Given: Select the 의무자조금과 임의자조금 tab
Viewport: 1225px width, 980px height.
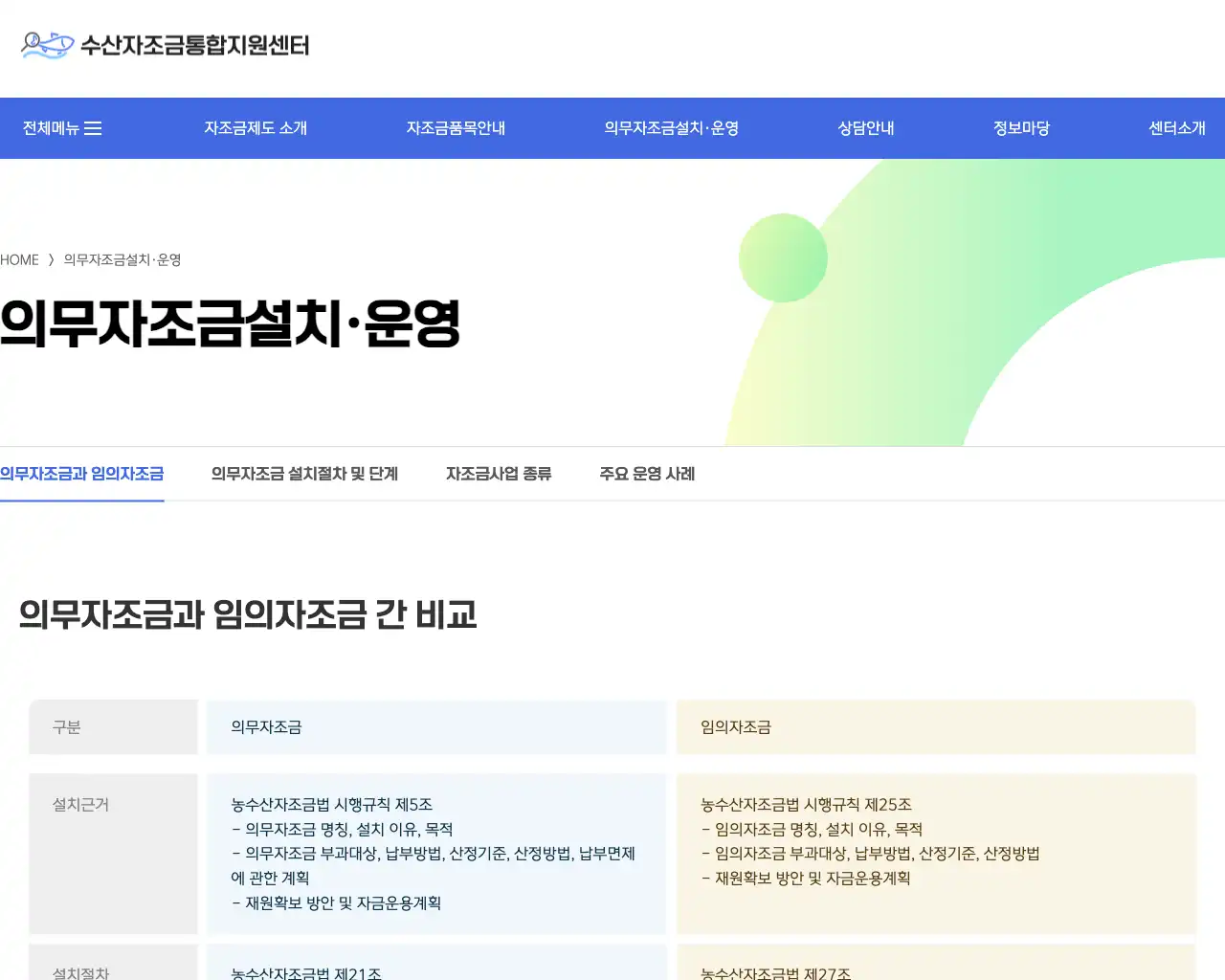Looking at the screenshot, I should [82, 474].
